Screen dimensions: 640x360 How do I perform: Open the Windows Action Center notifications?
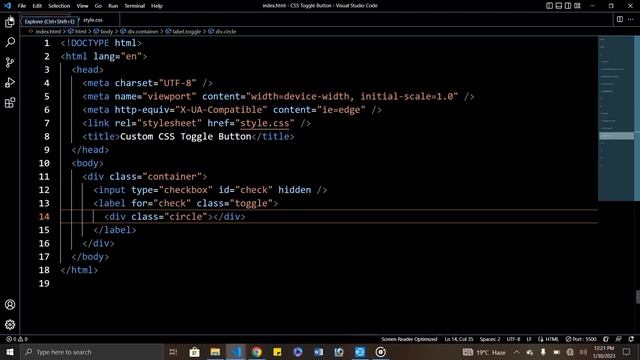coord(627,352)
